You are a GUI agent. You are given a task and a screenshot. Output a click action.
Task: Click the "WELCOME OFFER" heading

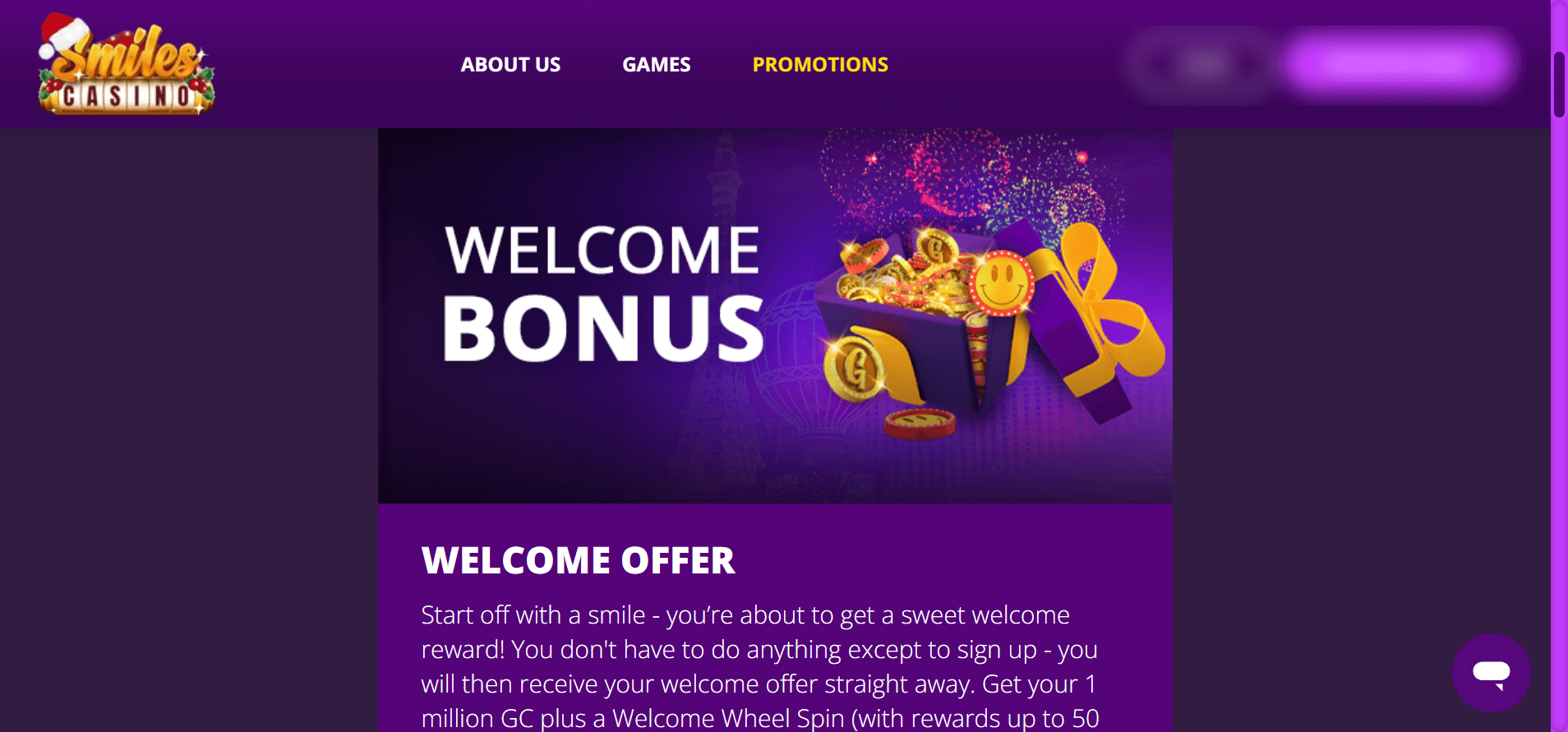coord(578,561)
